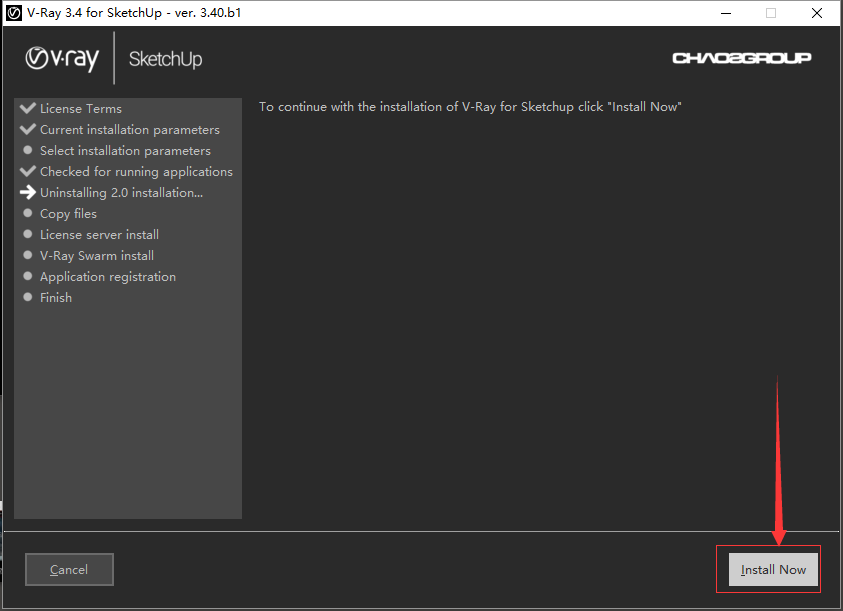Click the V-Ray logo in header

click(62, 59)
